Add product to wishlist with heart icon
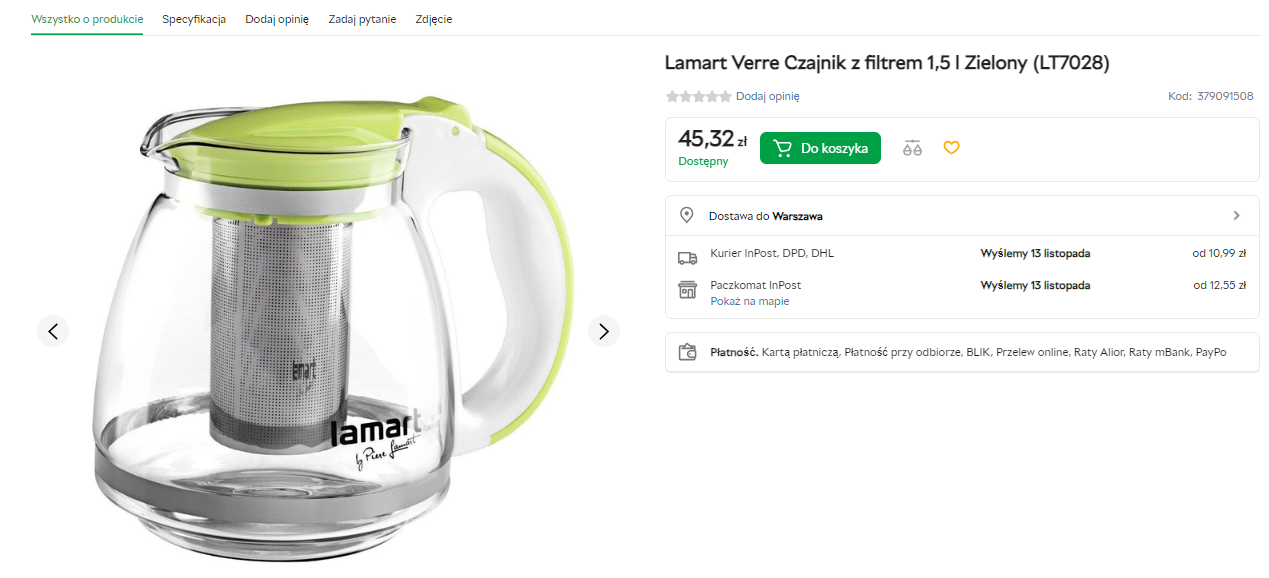This screenshot has height=578, width=1269. (x=951, y=148)
